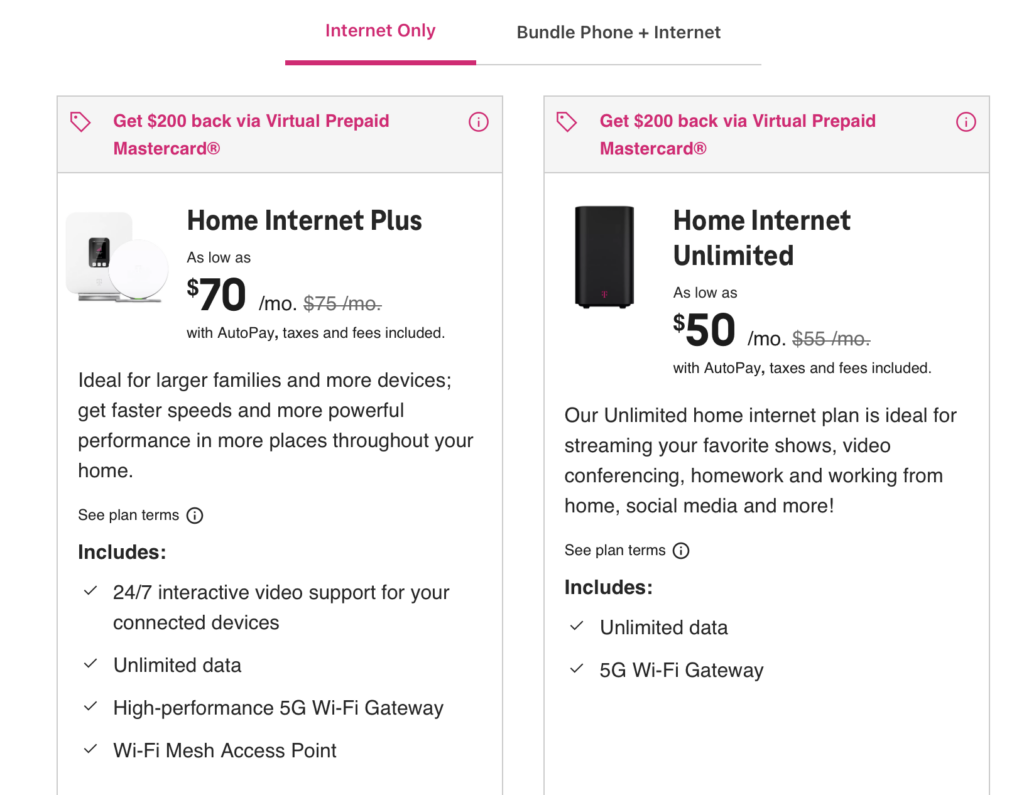Click info icon on Home Internet Unlimited promo banner
Viewport: 1024px width, 795px height.
click(966, 122)
